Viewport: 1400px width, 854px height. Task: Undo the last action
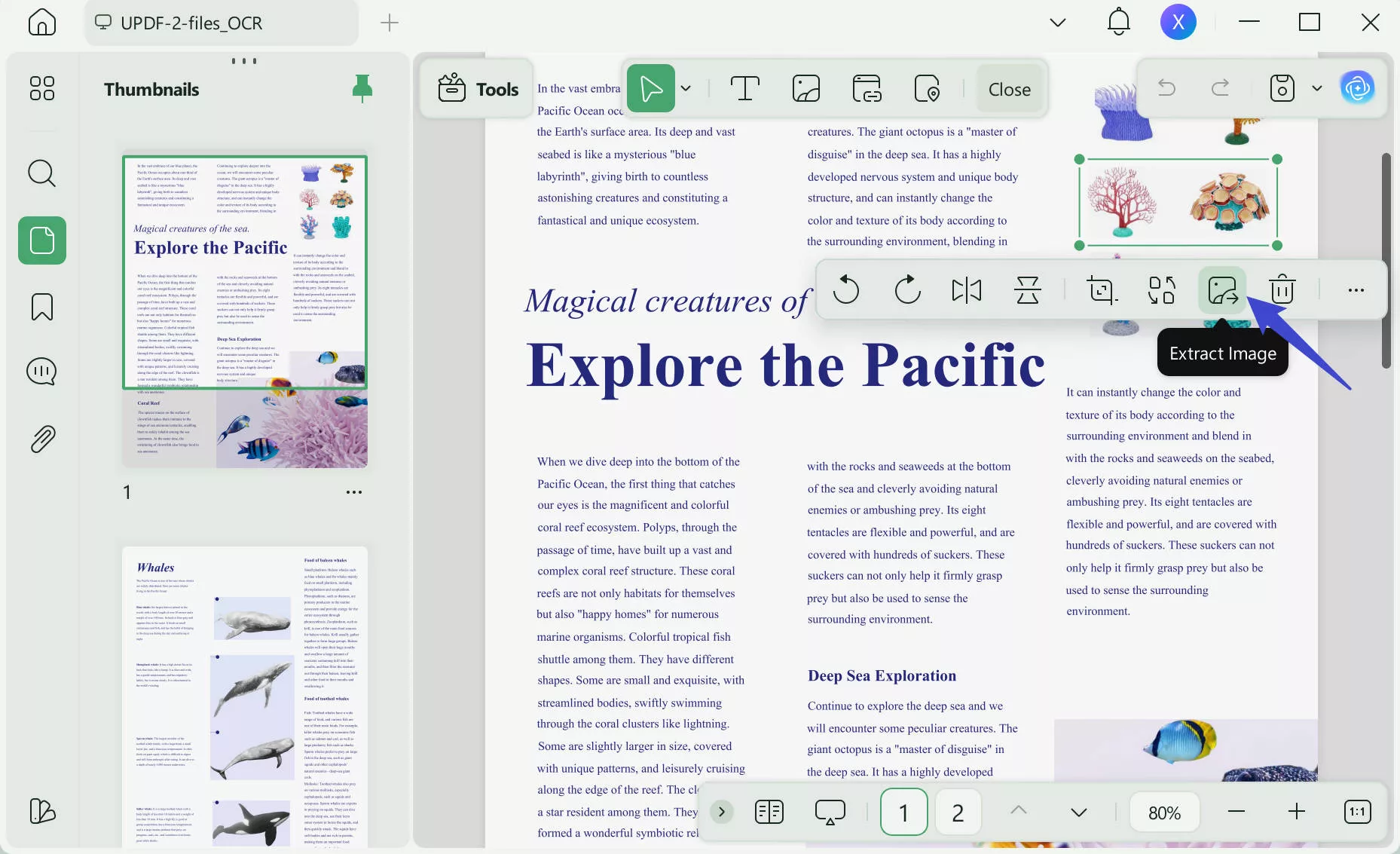pyautogui.click(x=1167, y=88)
